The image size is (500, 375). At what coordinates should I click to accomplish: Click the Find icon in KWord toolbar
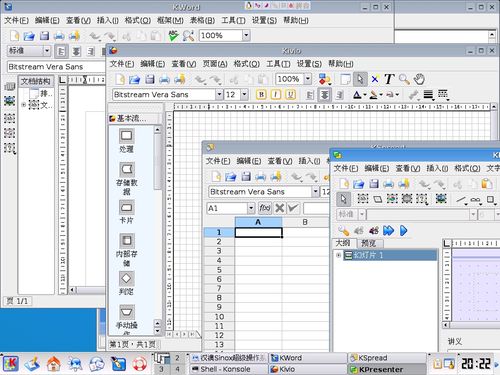(x=188, y=35)
